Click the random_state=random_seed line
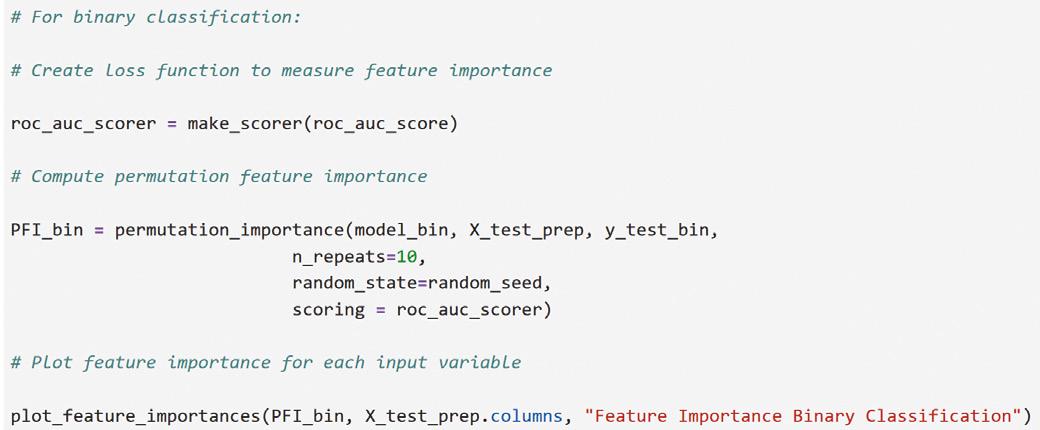This screenshot has width=1040, height=430. click(x=422, y=283)
